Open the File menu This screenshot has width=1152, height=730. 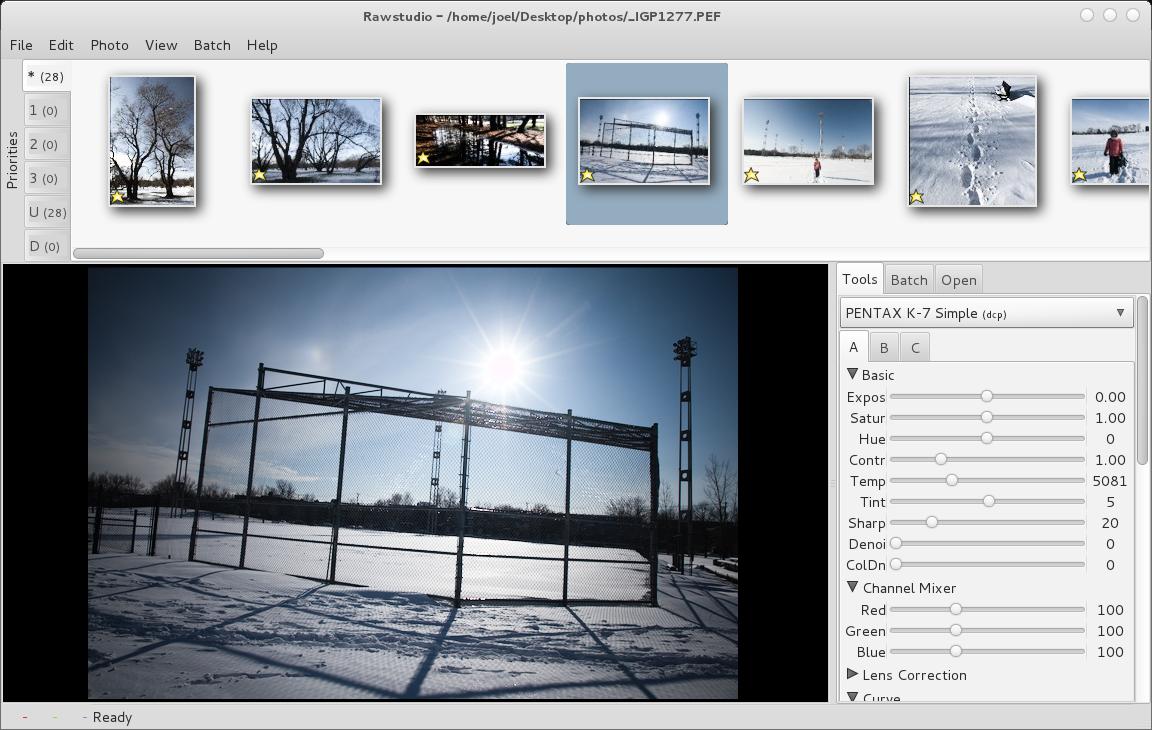coord(21,46)
